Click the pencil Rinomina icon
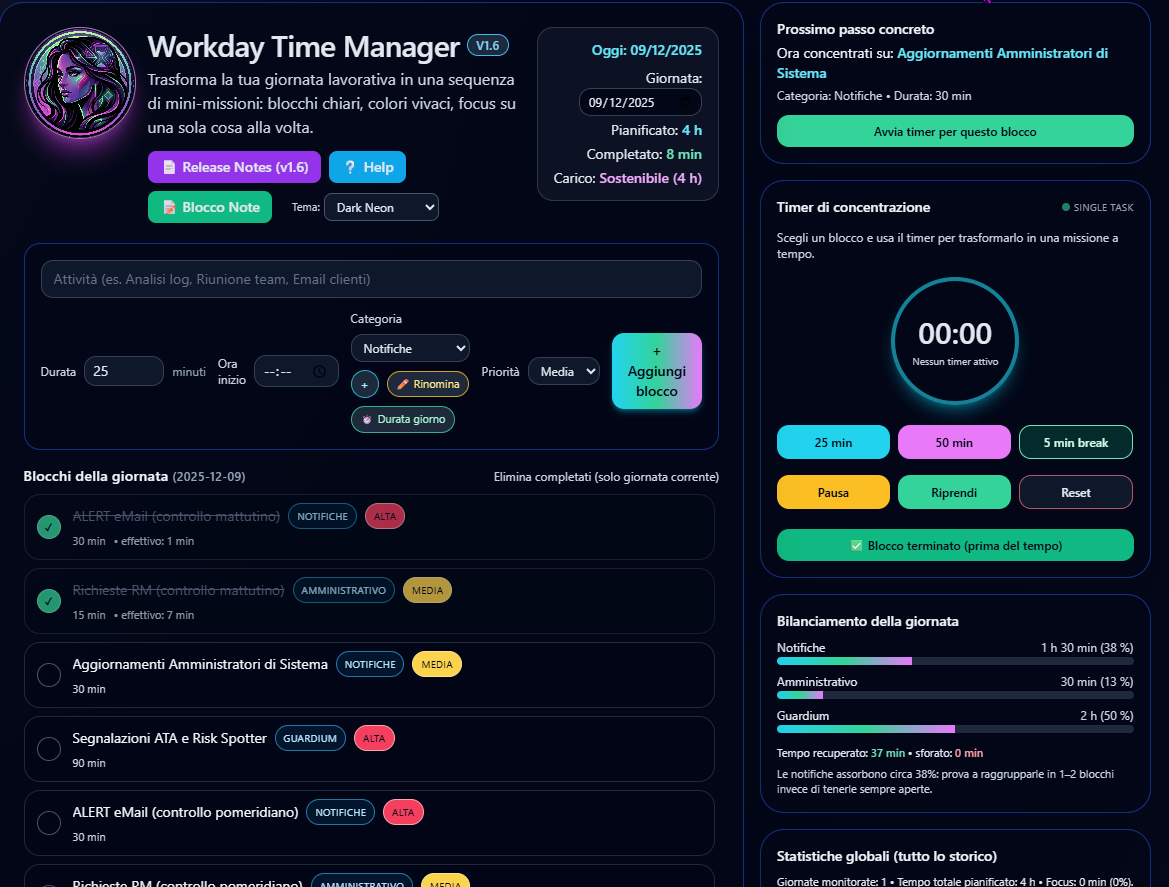The width and height of the screenshot is (1169, 887). [x=404, y=384]
